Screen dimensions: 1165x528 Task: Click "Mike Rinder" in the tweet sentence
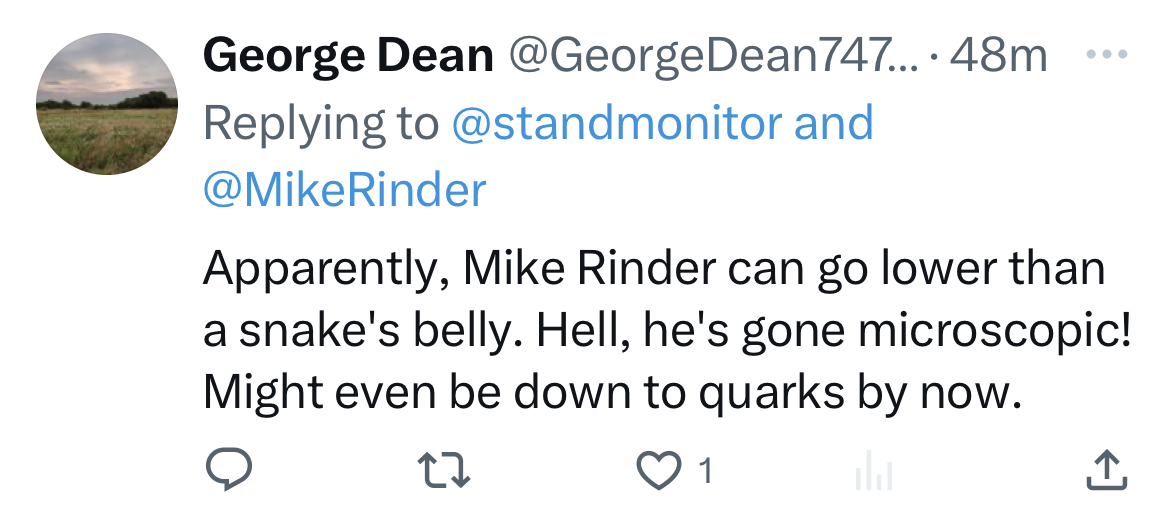click(591, 269)
